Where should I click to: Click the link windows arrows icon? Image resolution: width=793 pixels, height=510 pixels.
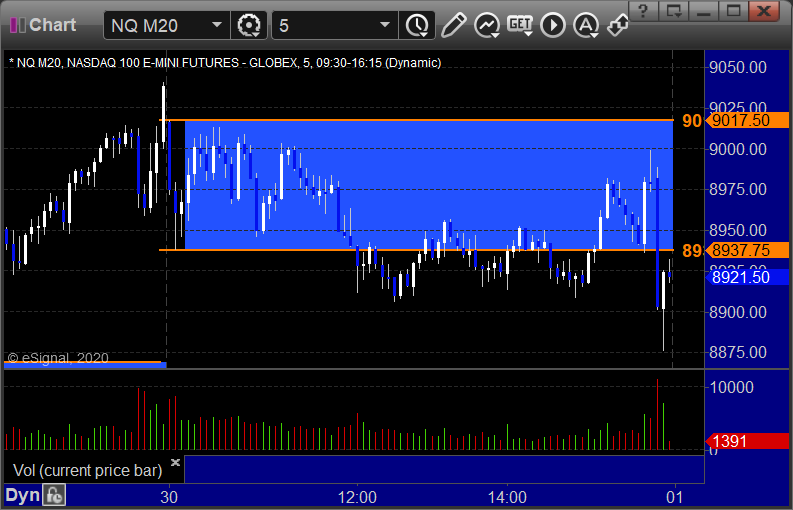618,25
